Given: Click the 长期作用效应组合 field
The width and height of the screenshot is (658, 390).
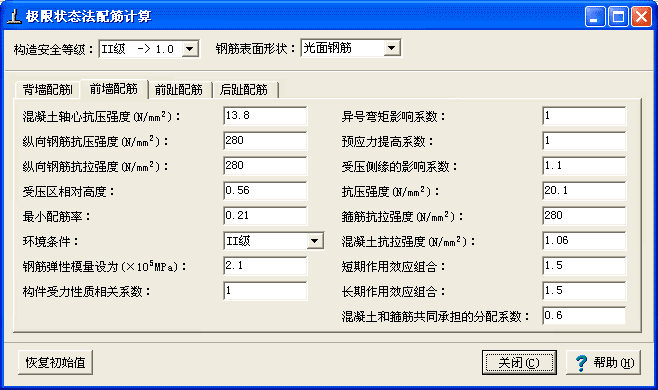Looking at the screenshot, I should coord(584,291).
